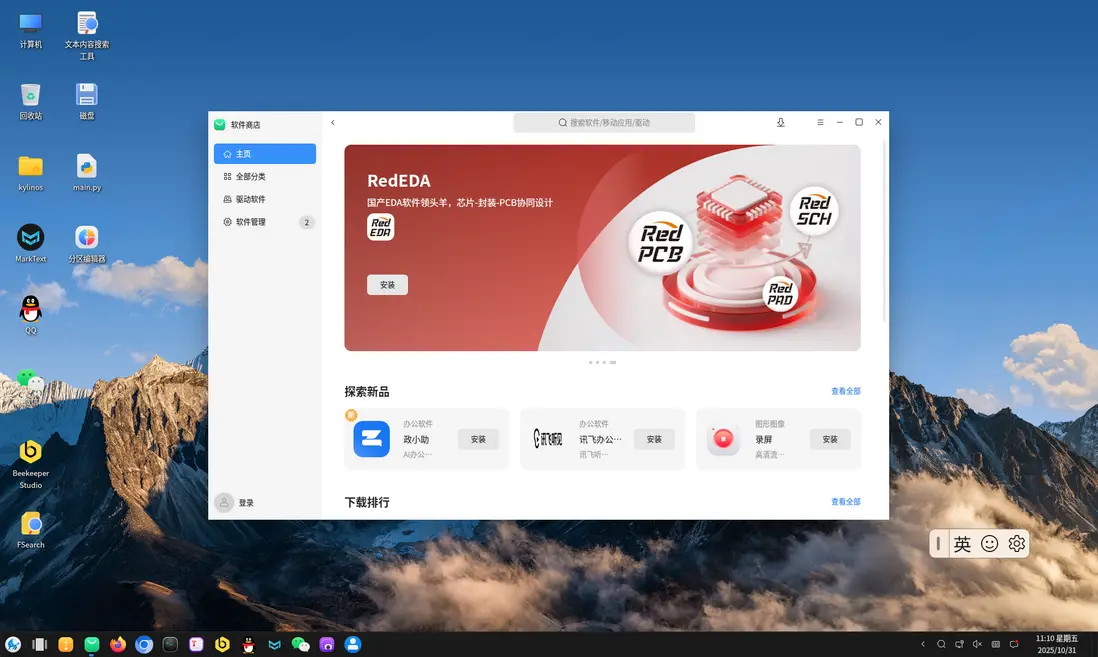This screenshot has width=1098, height=657.
Task: Select the MarkText desktop icon
Action: click(x=31, y=244)
